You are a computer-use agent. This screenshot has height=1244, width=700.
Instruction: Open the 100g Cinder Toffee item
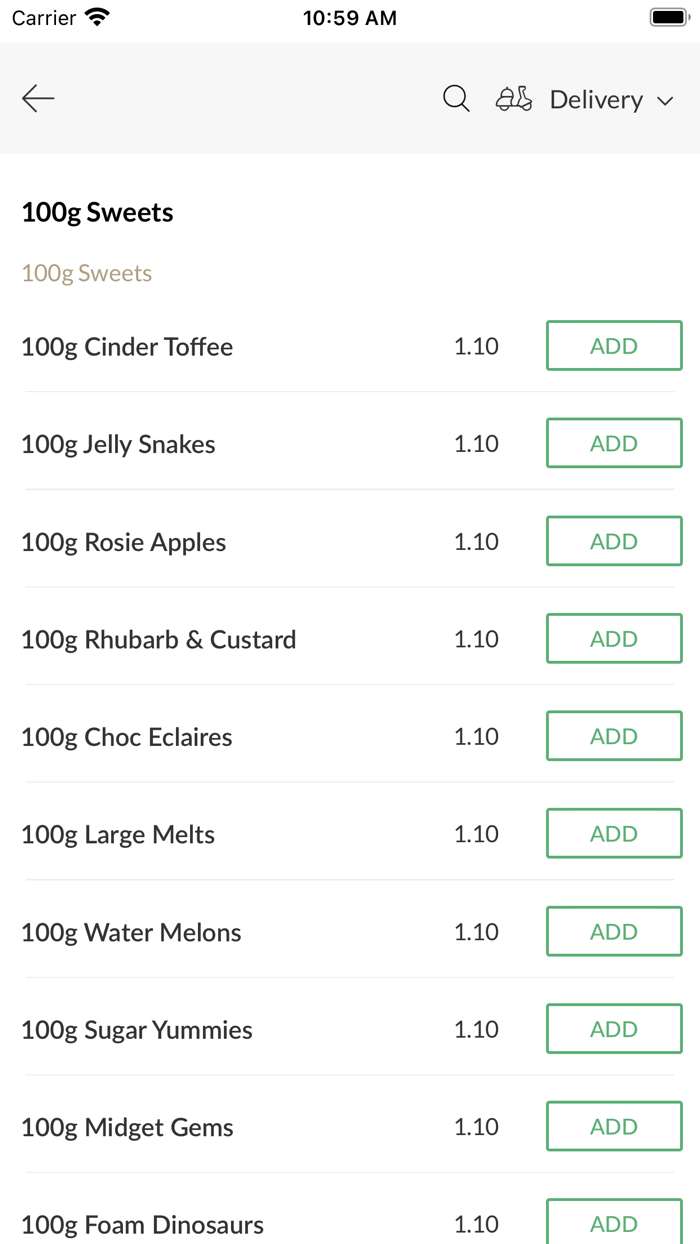click(x=127, y=347)
